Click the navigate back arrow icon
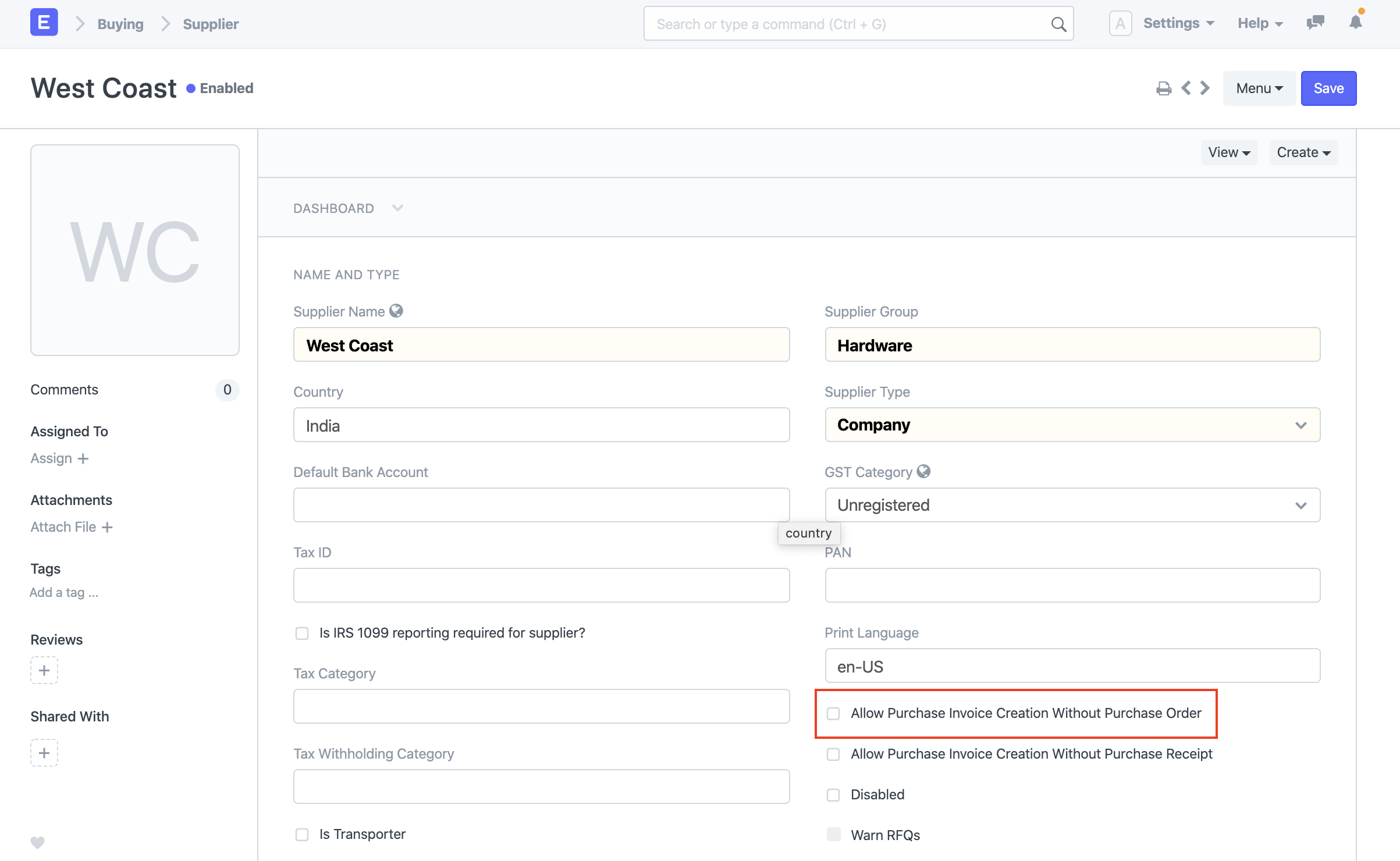The height and width of the screenshot is (861, 1400). 1185,88
